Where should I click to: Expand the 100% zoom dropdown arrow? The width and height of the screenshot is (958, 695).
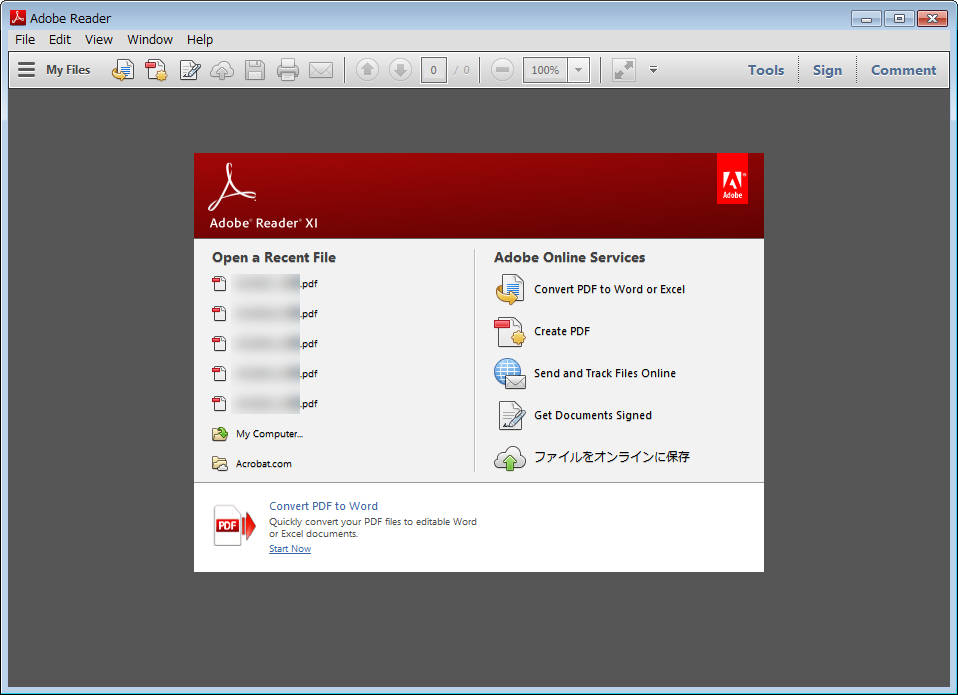[578, 70]
